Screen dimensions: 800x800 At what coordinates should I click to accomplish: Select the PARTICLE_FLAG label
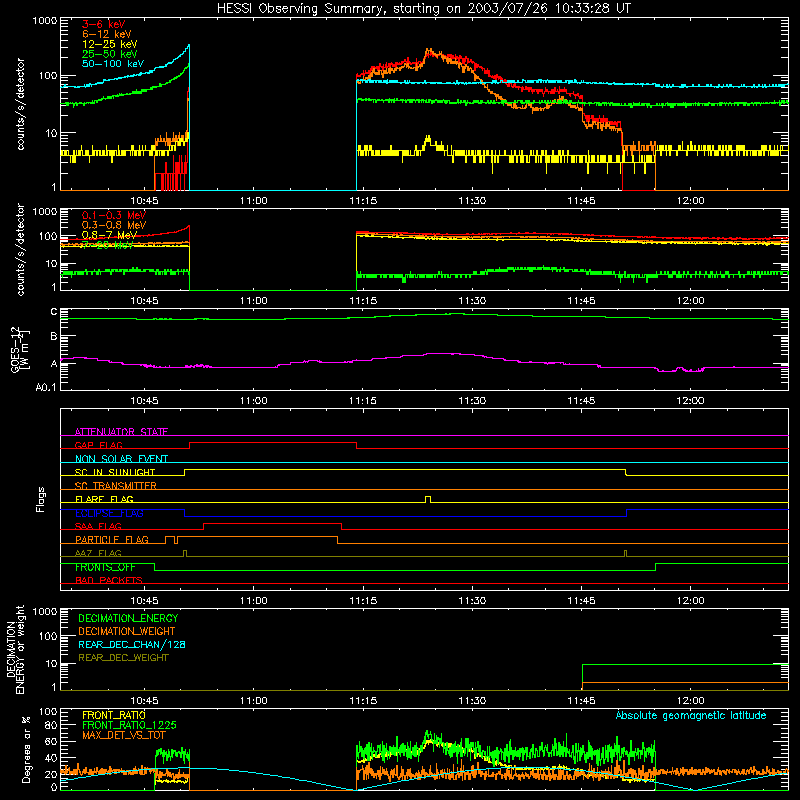tap(112, 540)
